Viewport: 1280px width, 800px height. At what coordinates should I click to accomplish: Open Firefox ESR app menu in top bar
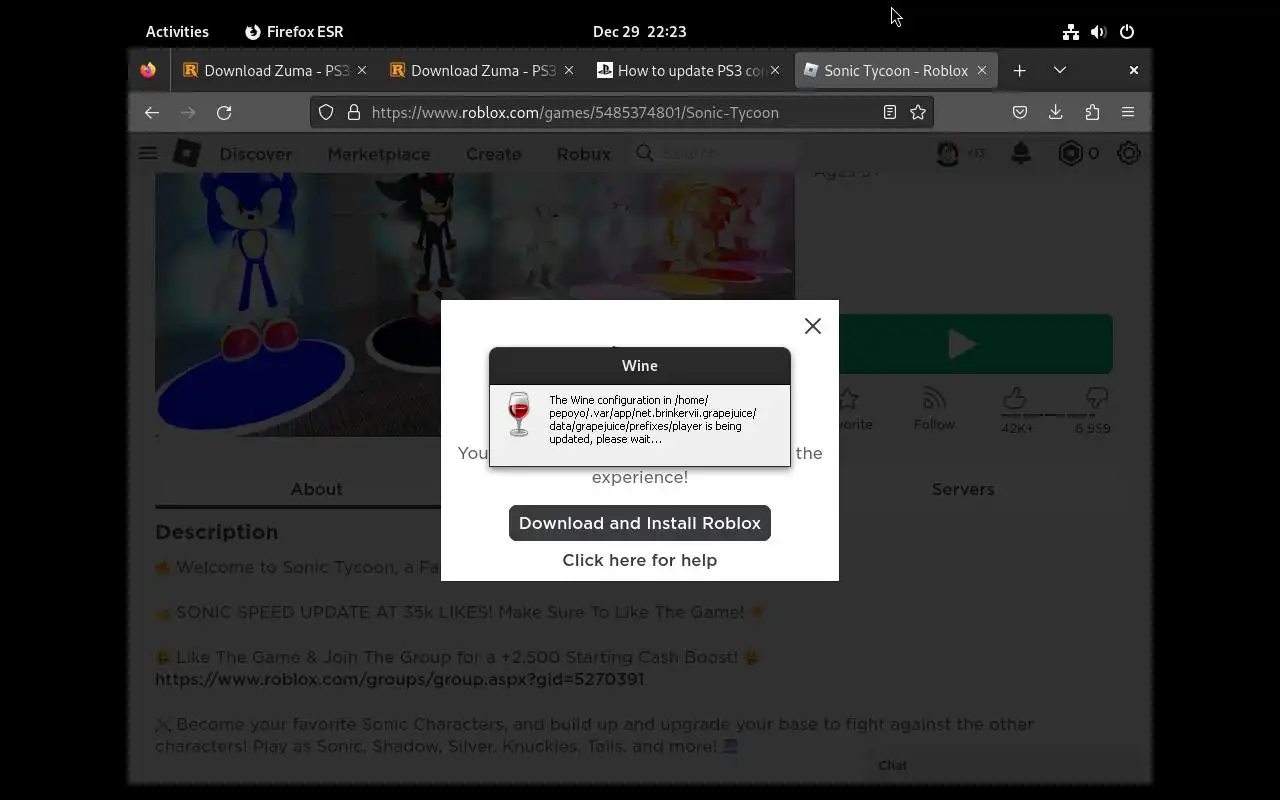(294, 31)
